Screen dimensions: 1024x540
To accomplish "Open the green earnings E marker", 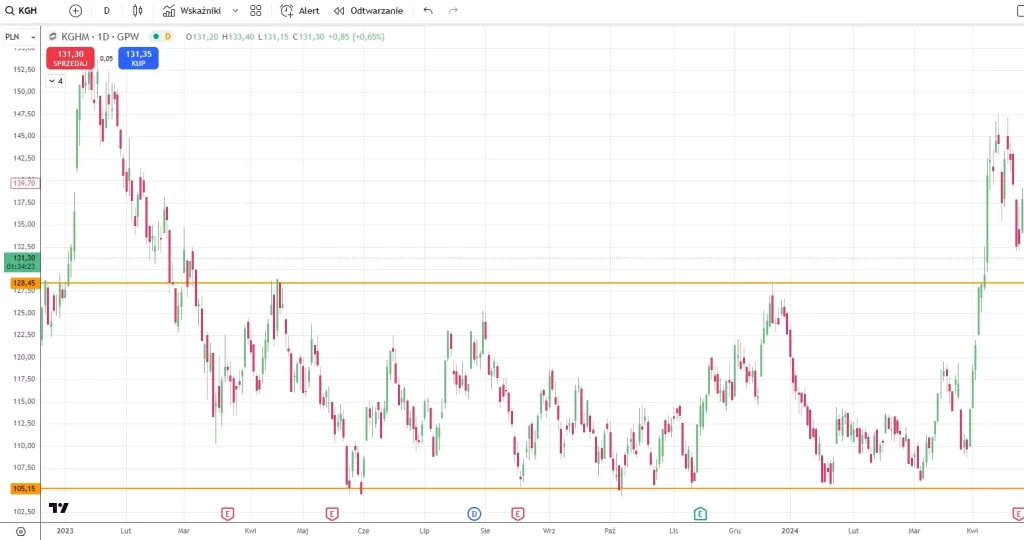I will click(700, 514).
